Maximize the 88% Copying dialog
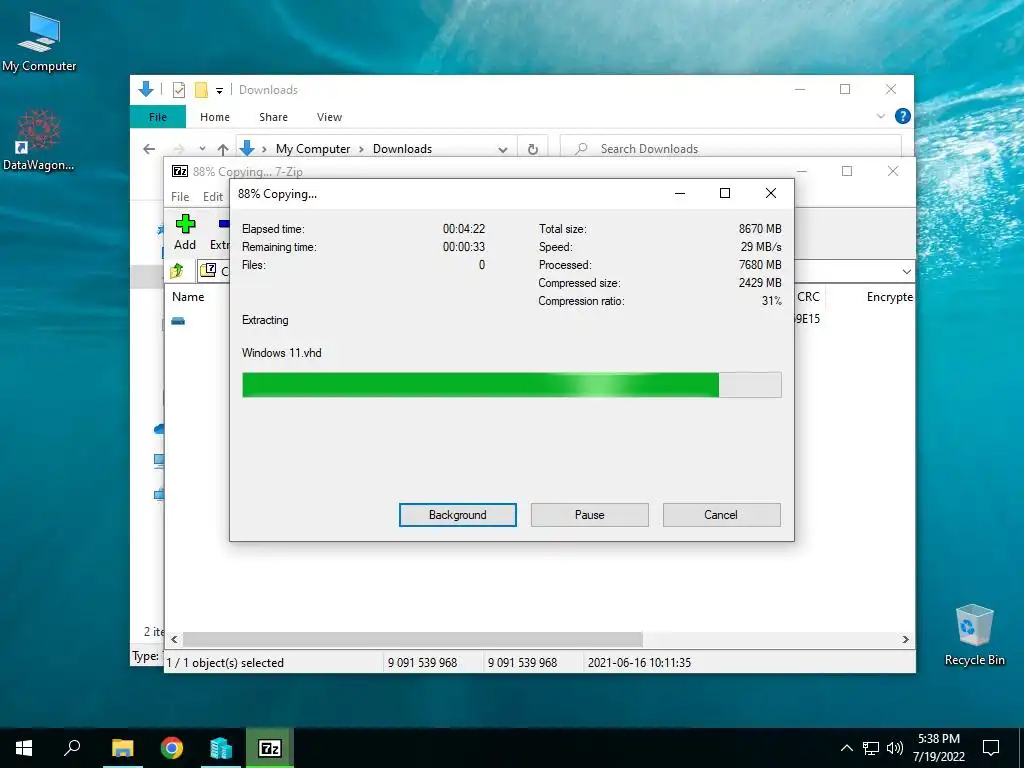 point(724,193)
